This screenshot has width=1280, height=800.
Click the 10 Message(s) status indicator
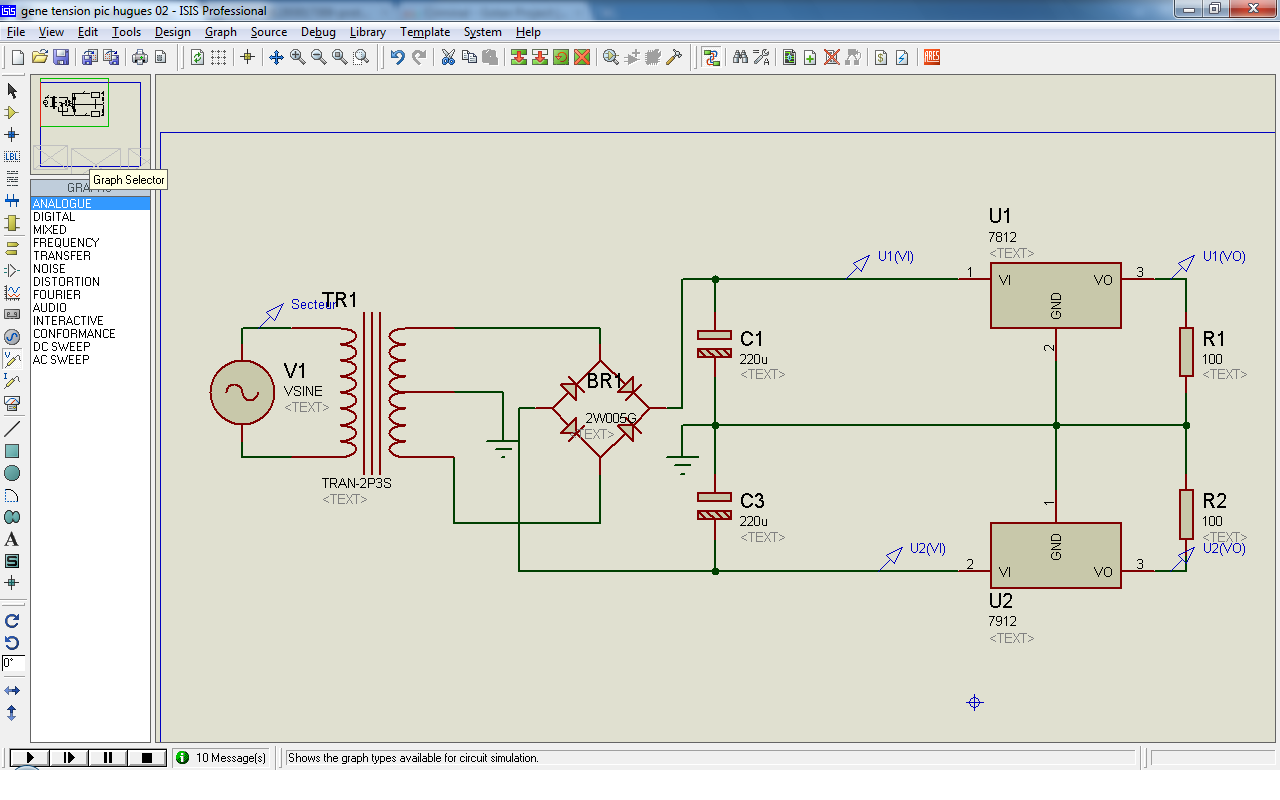click(222, 758)
